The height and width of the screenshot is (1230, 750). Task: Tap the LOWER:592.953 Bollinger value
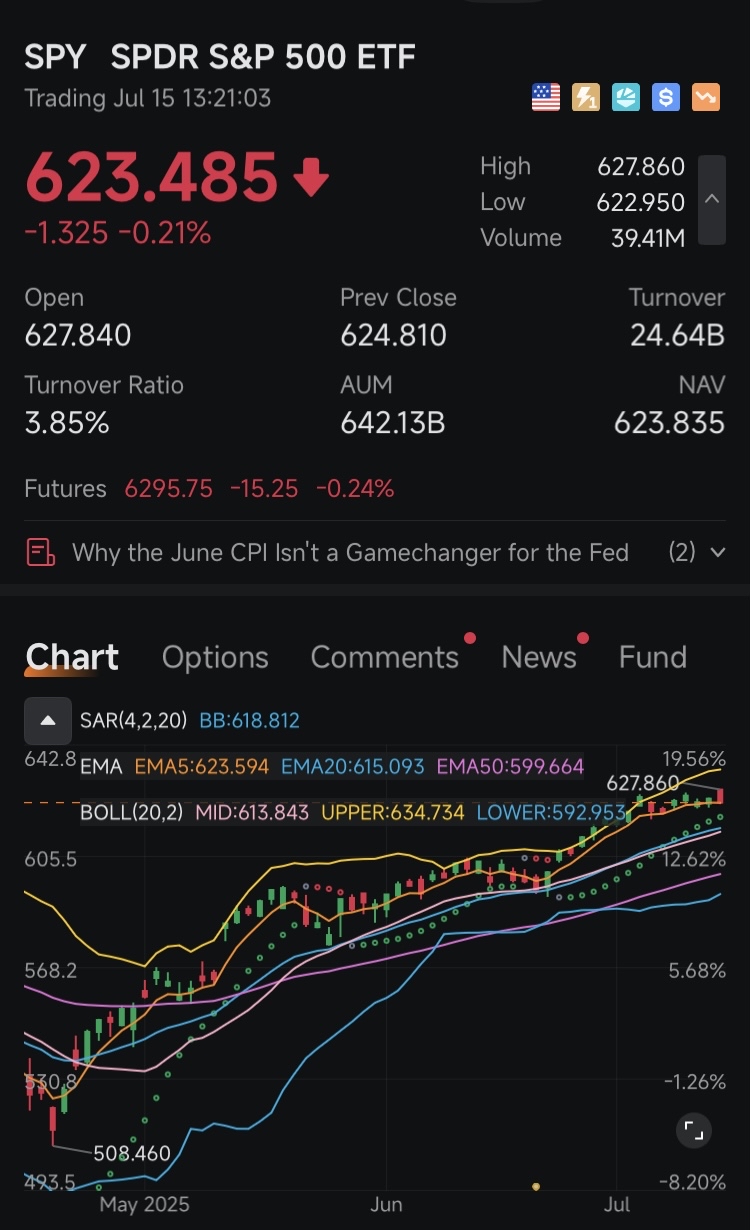click(551, 812)
